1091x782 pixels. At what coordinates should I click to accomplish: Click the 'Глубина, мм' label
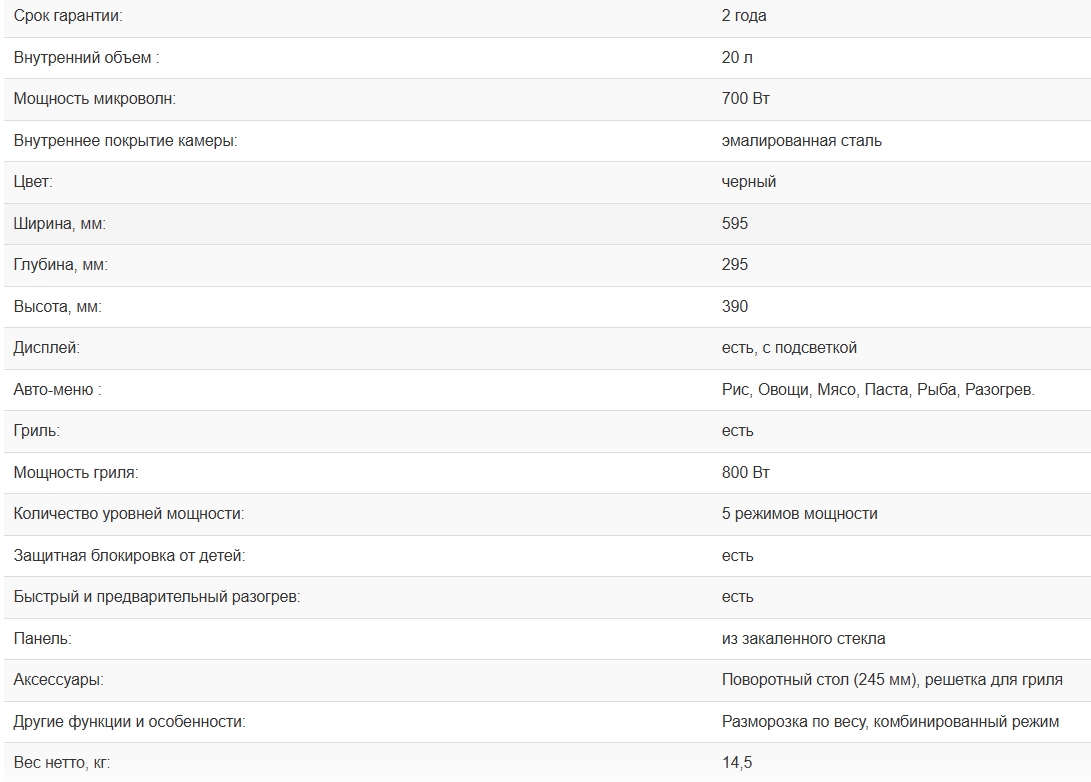60,265
